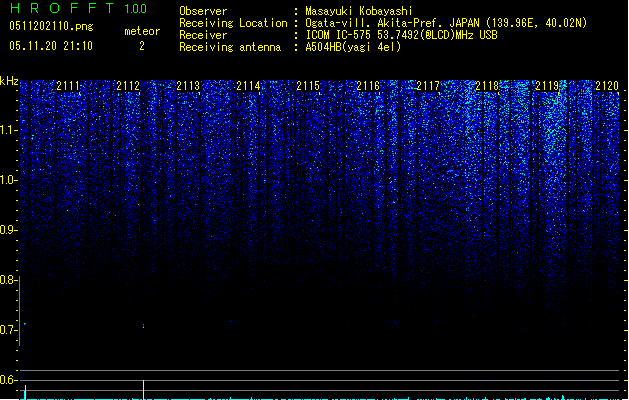Click the kHz axis unit label

point(9,81)
